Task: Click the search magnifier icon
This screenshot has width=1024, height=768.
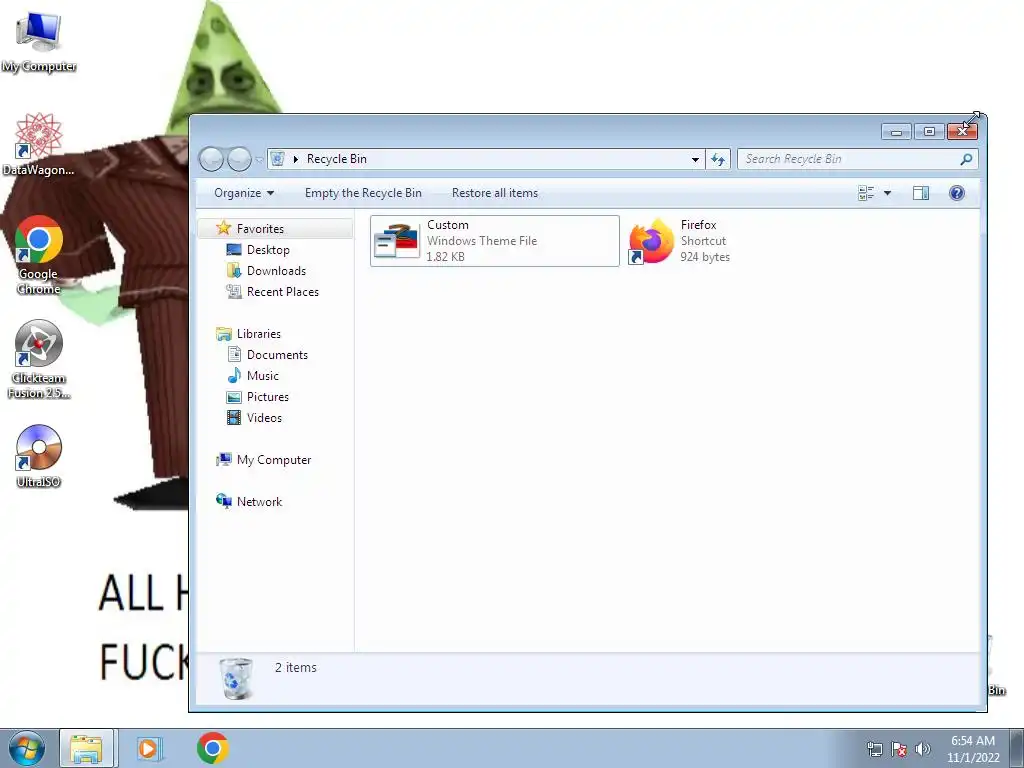Action: click(966, 159)
